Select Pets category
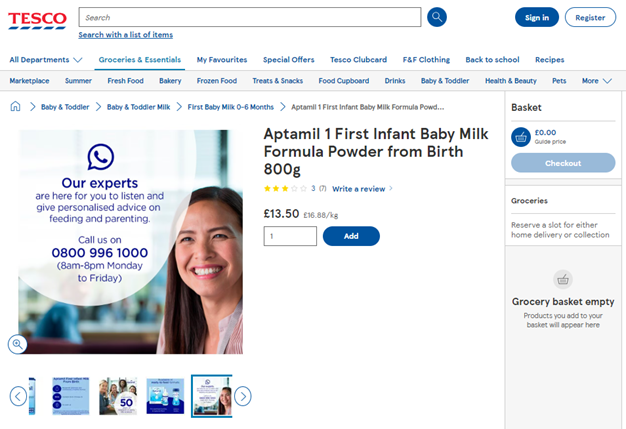 [x=559, y=81]
